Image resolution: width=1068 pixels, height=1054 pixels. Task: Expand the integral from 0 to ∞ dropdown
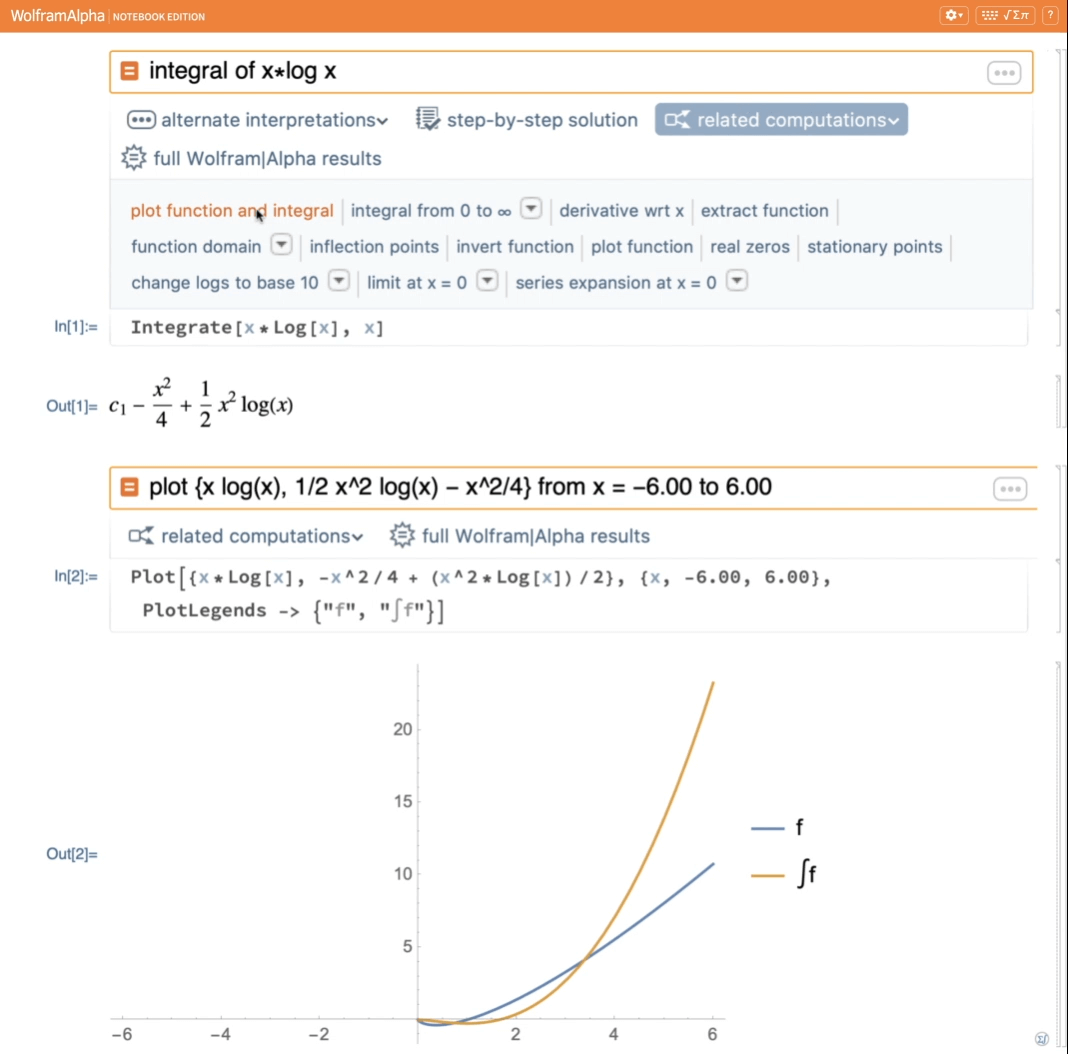531,209
